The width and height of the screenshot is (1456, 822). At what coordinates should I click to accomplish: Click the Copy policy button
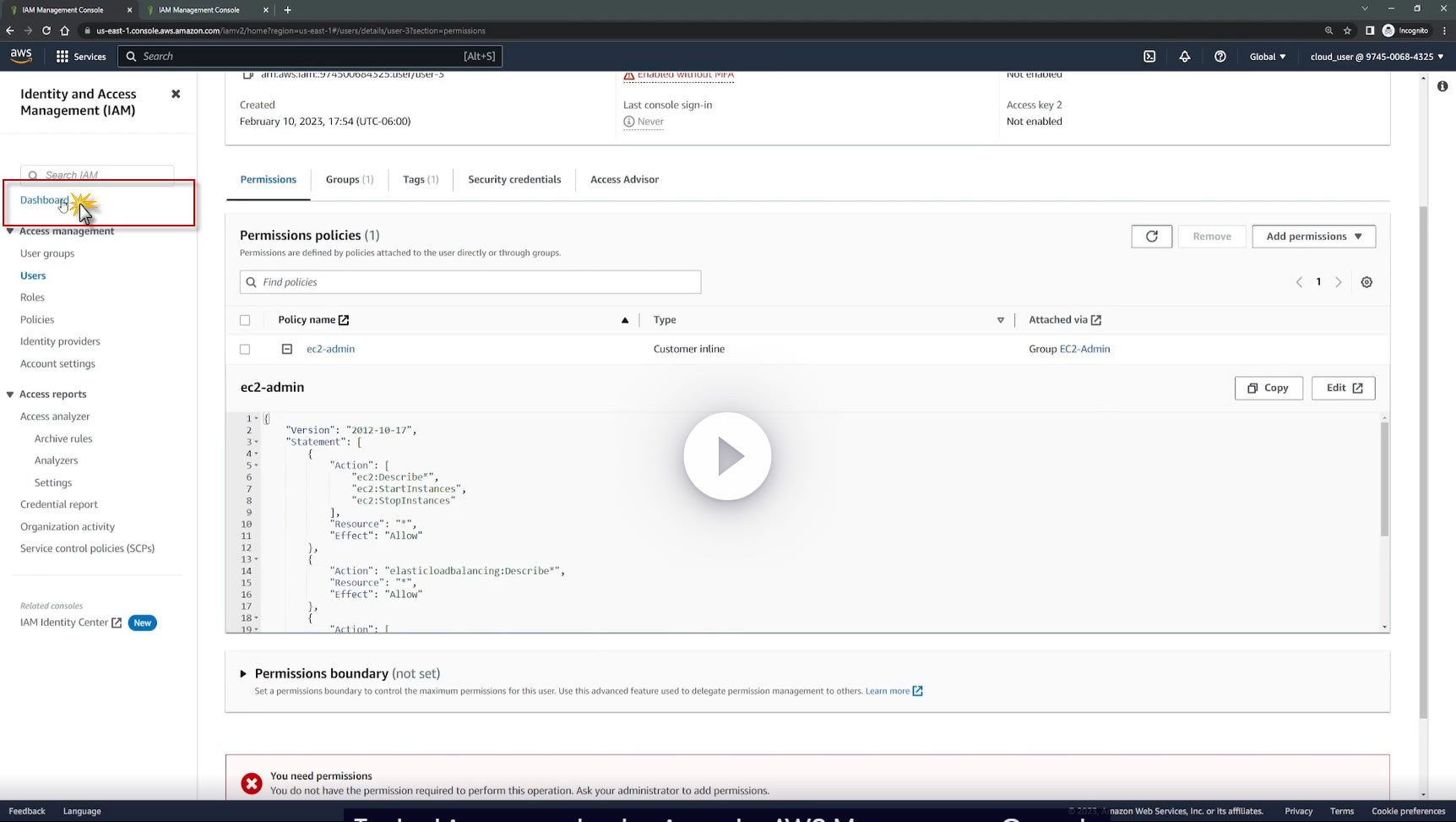pyautogui.click(x=1269, y=388)
